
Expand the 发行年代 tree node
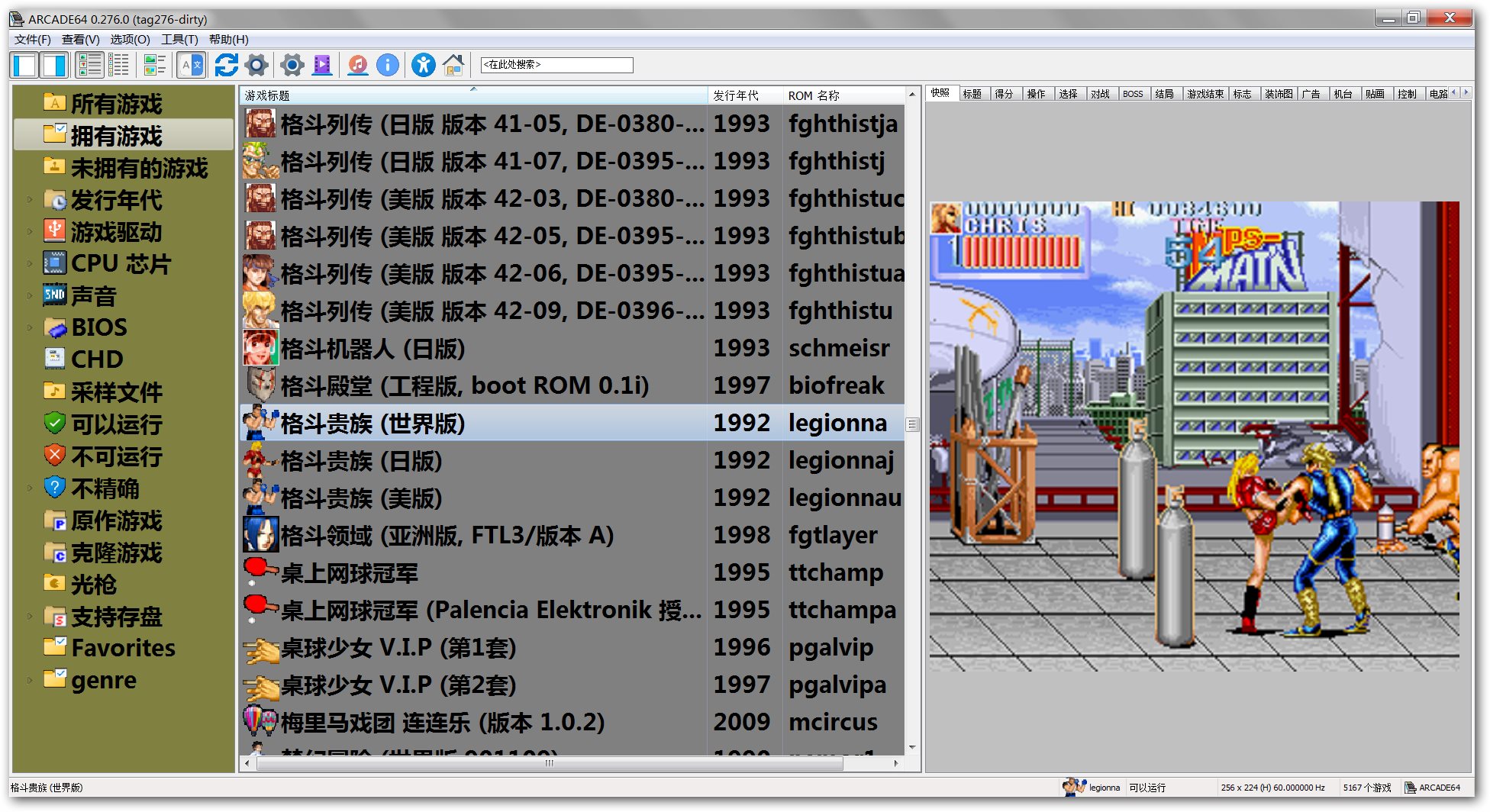click(30, 200)
